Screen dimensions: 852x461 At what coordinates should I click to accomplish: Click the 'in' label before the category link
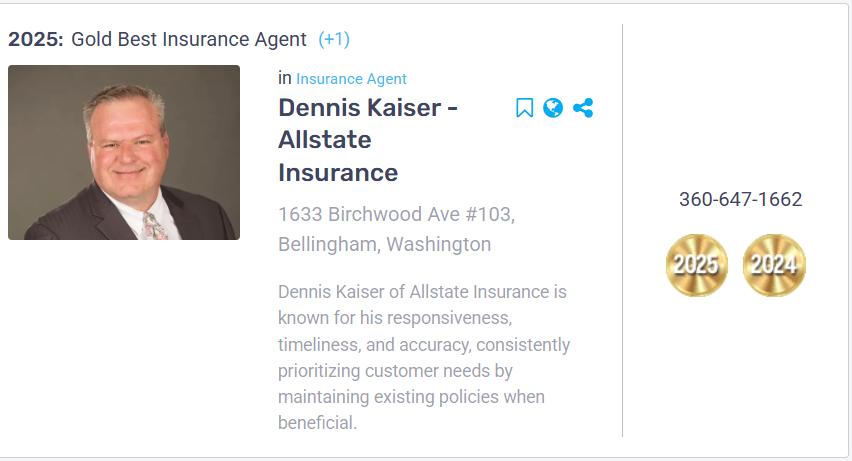(285, 78)
